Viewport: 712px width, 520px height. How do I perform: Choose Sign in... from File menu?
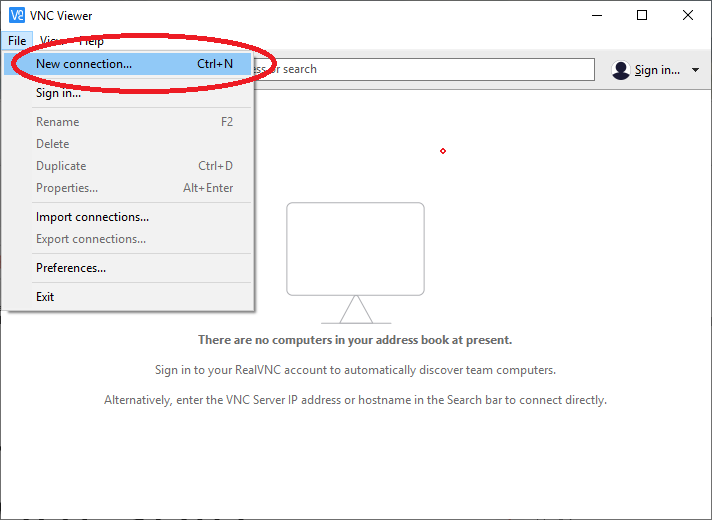[128, 93]
